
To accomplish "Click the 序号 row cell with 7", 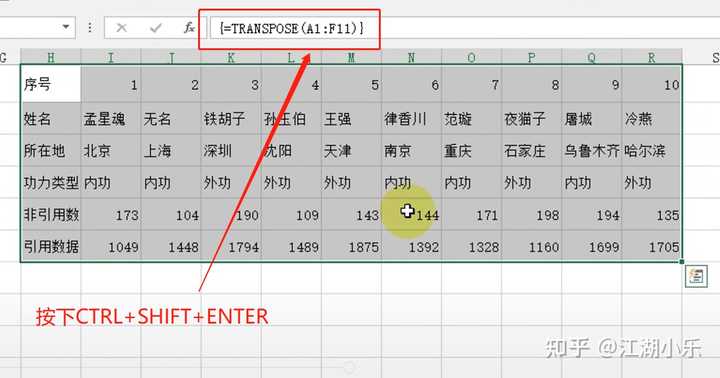I will coord(472,84).
